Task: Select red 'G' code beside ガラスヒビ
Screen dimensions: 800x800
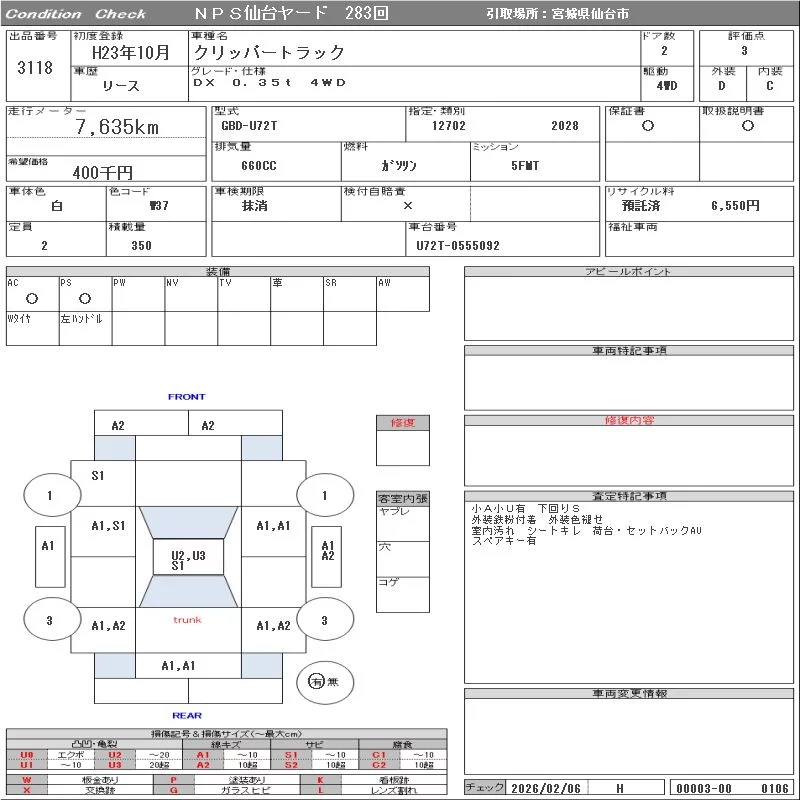Action: (x=174, y=790)
